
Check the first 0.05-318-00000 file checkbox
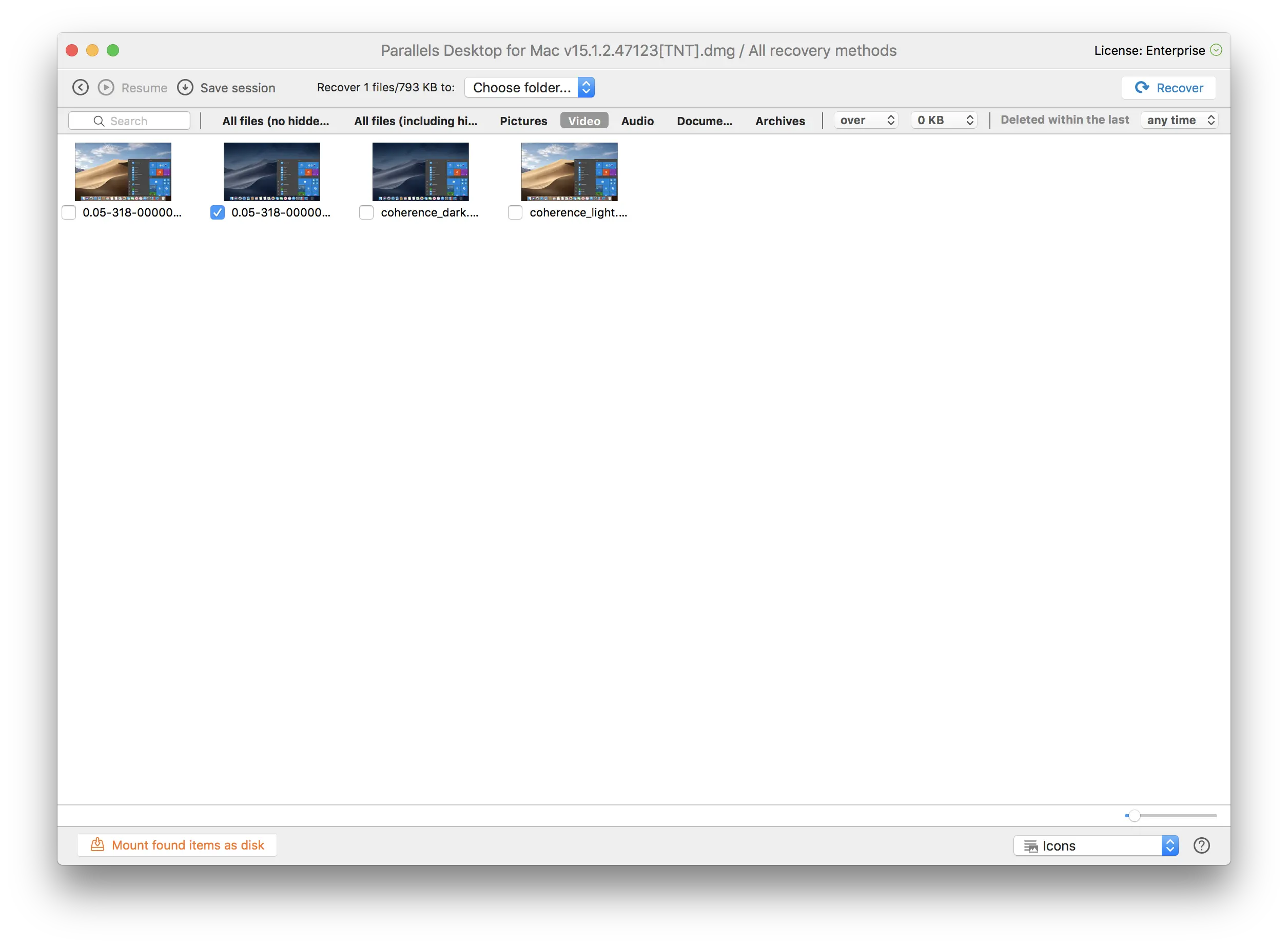(x=69, y=213)
